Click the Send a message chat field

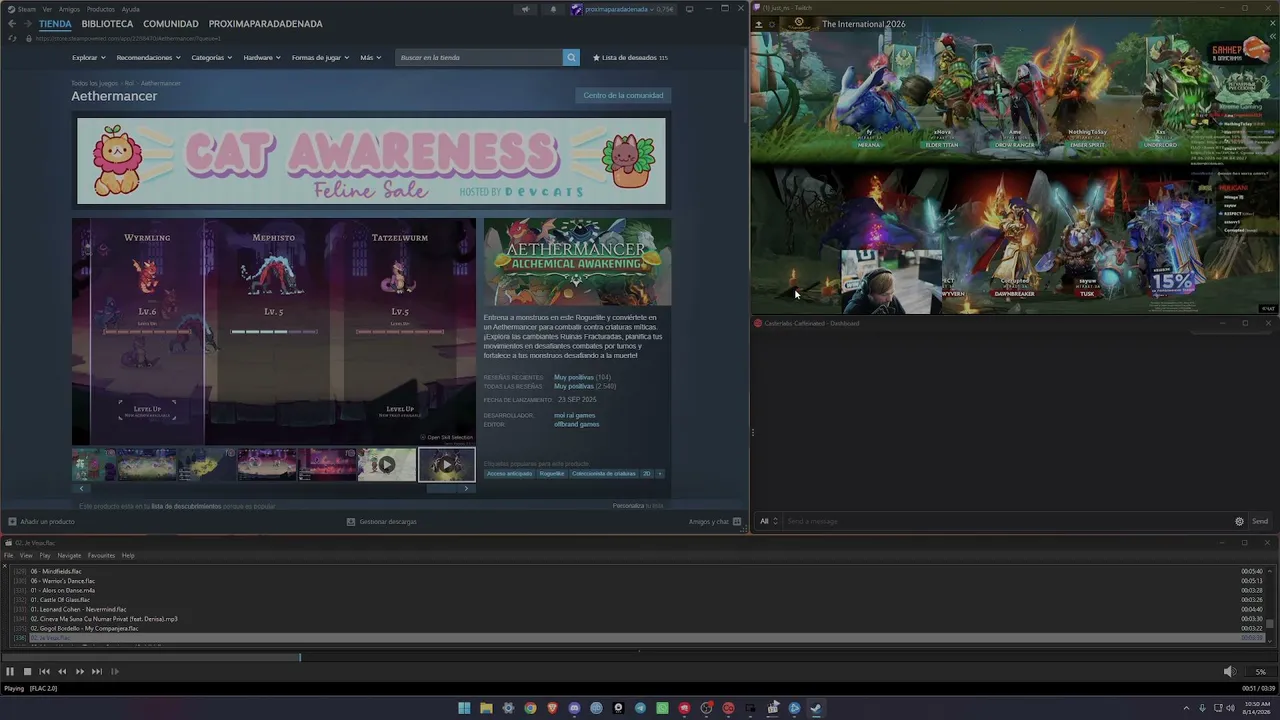coord(1005,521)
